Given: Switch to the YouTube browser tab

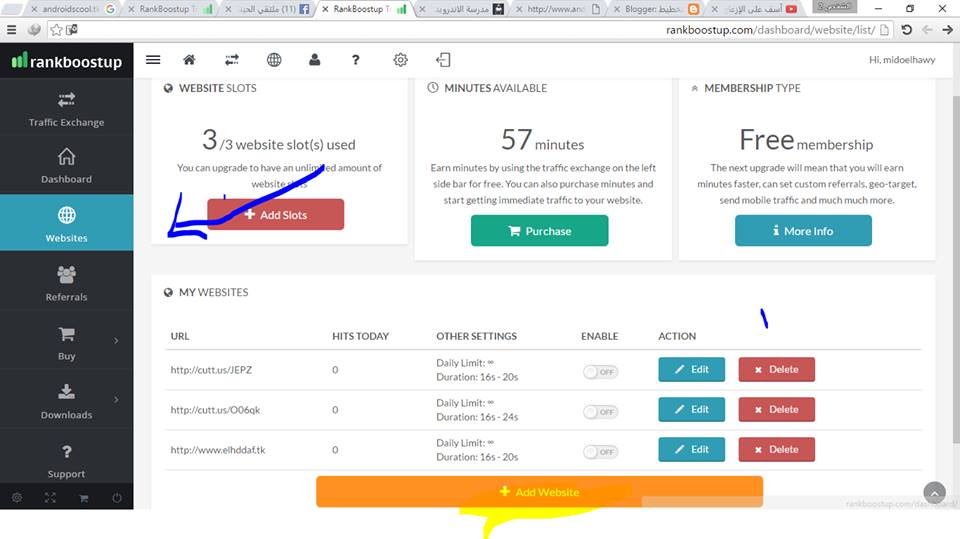Looking at the screenshot, I should point(755,9).
